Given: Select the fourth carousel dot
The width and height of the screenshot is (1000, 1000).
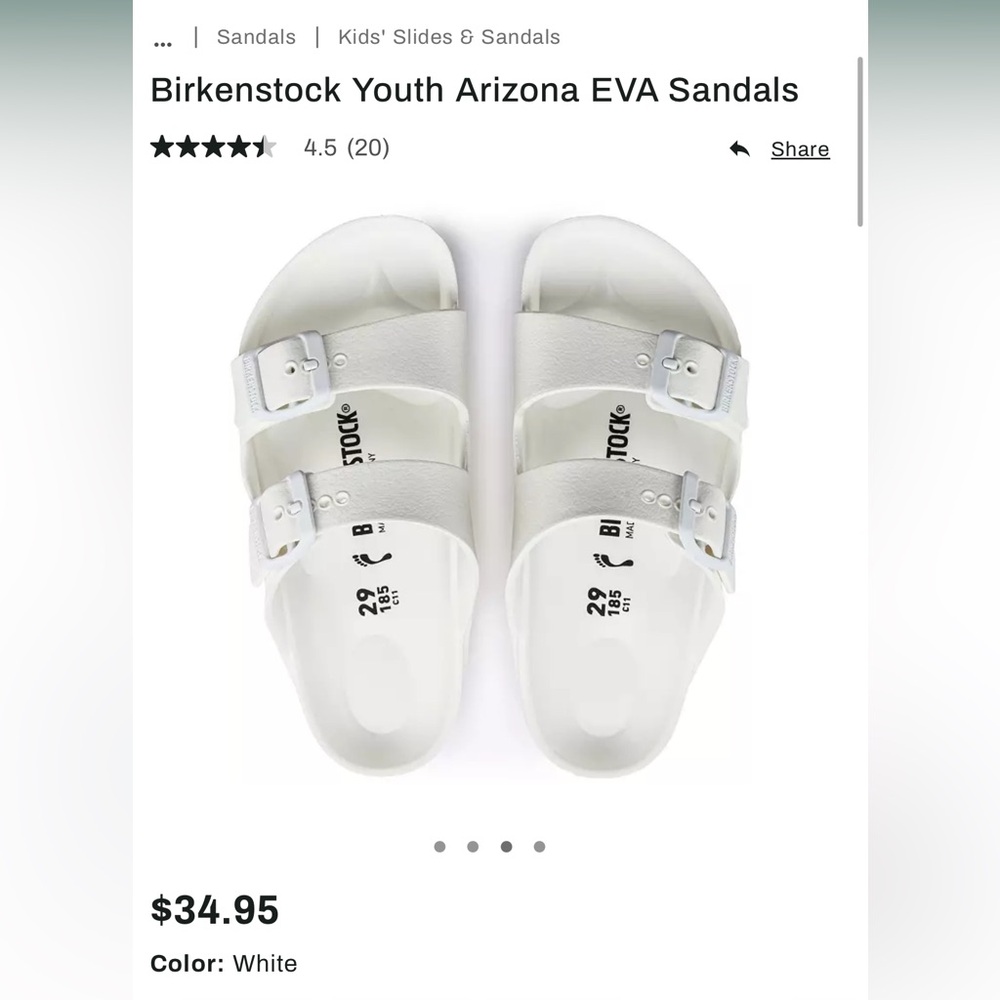Looking at the screenshot, I should pyautogui.click(x=539, y=846).
